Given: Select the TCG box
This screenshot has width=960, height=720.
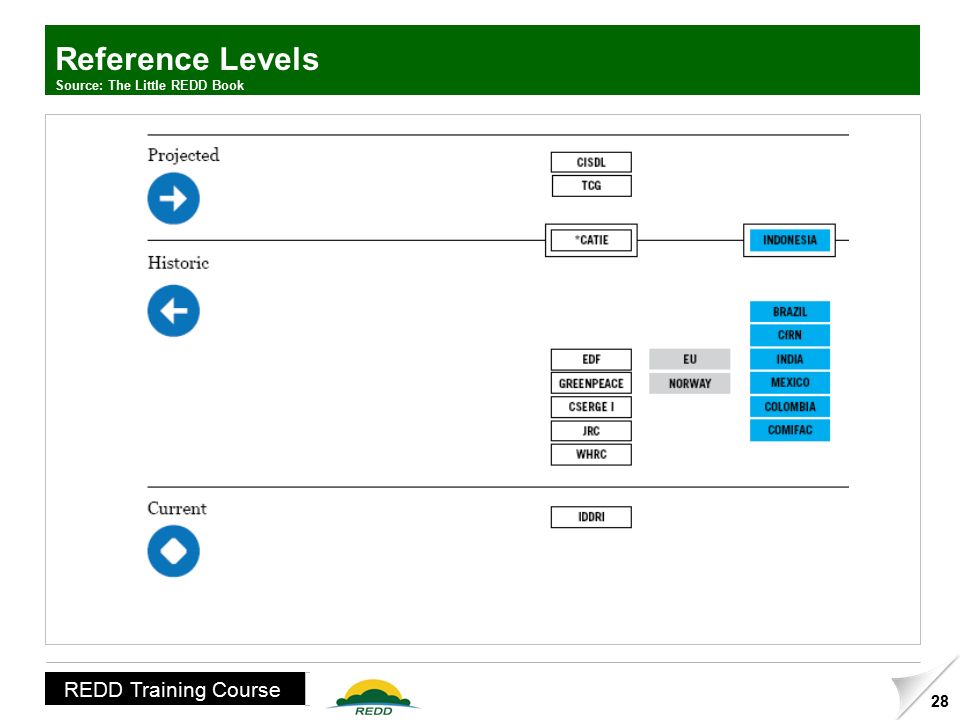Looking at the screenshot, I should point(591,186).
